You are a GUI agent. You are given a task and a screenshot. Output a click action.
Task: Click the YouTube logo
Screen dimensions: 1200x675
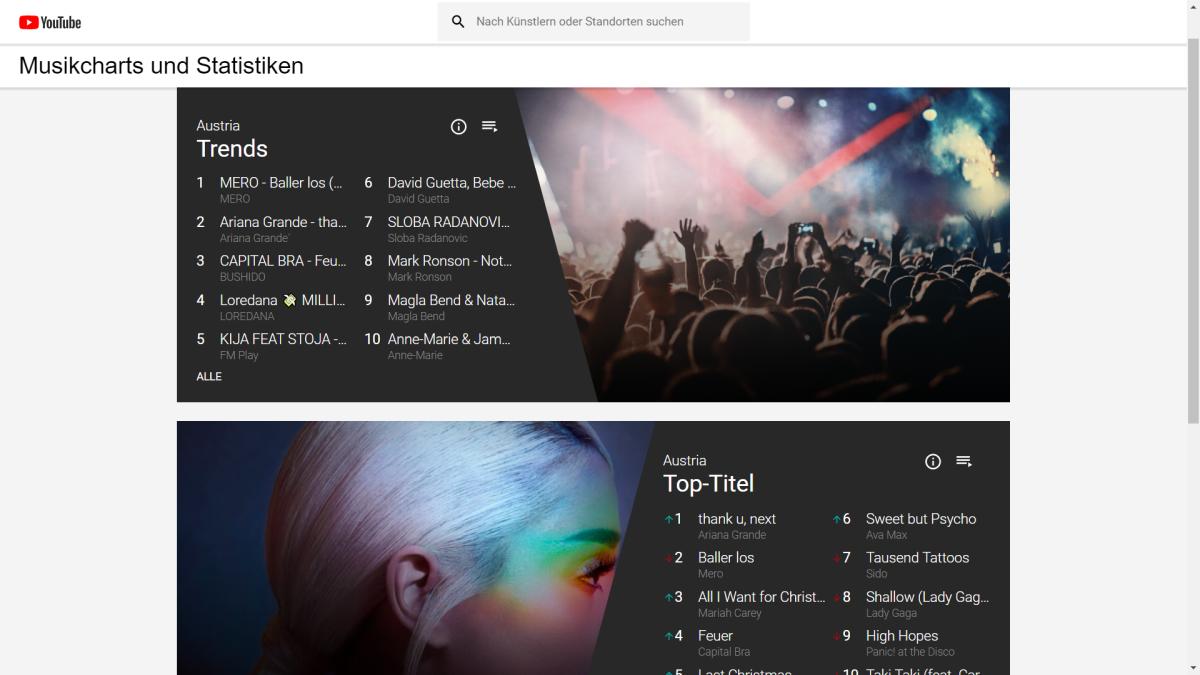pos(50,22)
